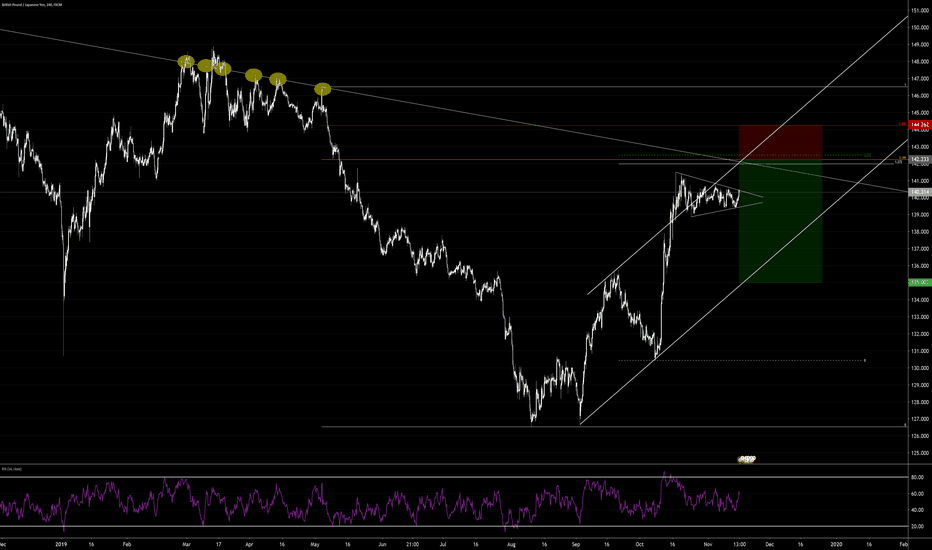Viewport: 932px width, 550px height.
Task: Click the small event icon above RSI pane
Action: tap(746, 458)
